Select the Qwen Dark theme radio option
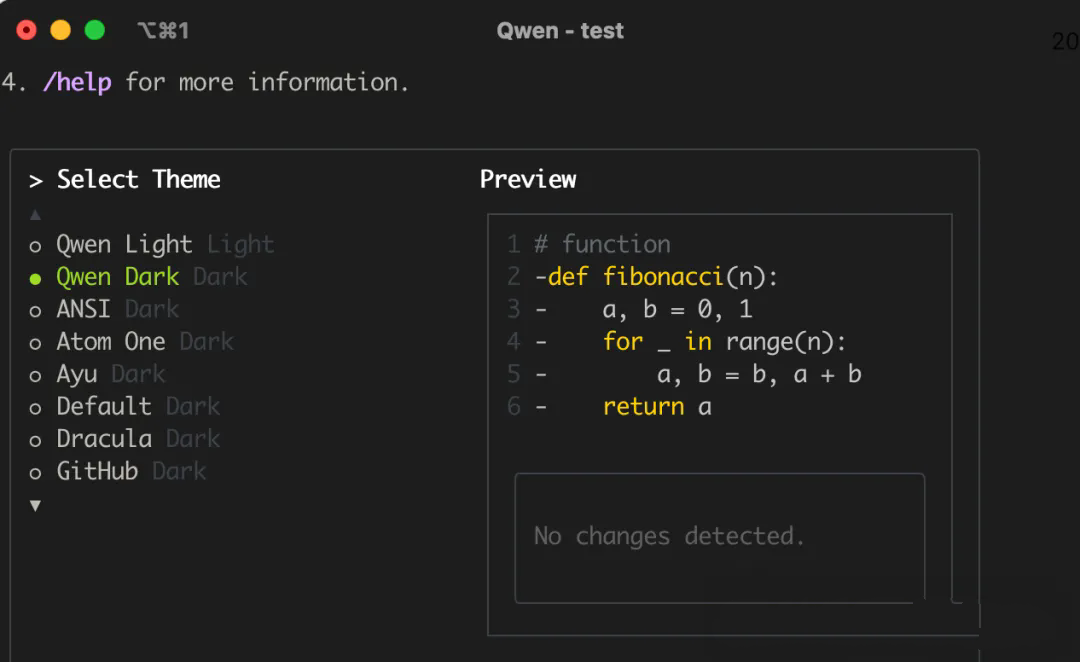The width and height of the screenshot is (1080, 662). pos(138,277)
